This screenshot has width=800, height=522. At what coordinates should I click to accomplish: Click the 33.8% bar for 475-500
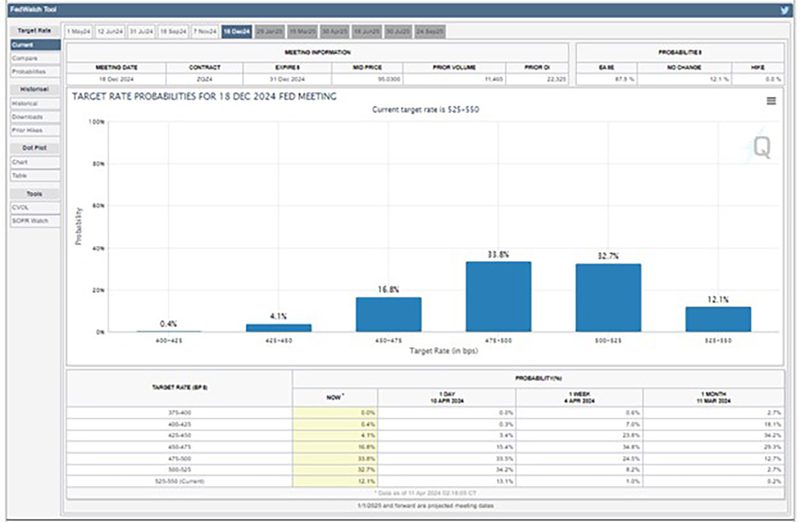(x=498, y=296)
